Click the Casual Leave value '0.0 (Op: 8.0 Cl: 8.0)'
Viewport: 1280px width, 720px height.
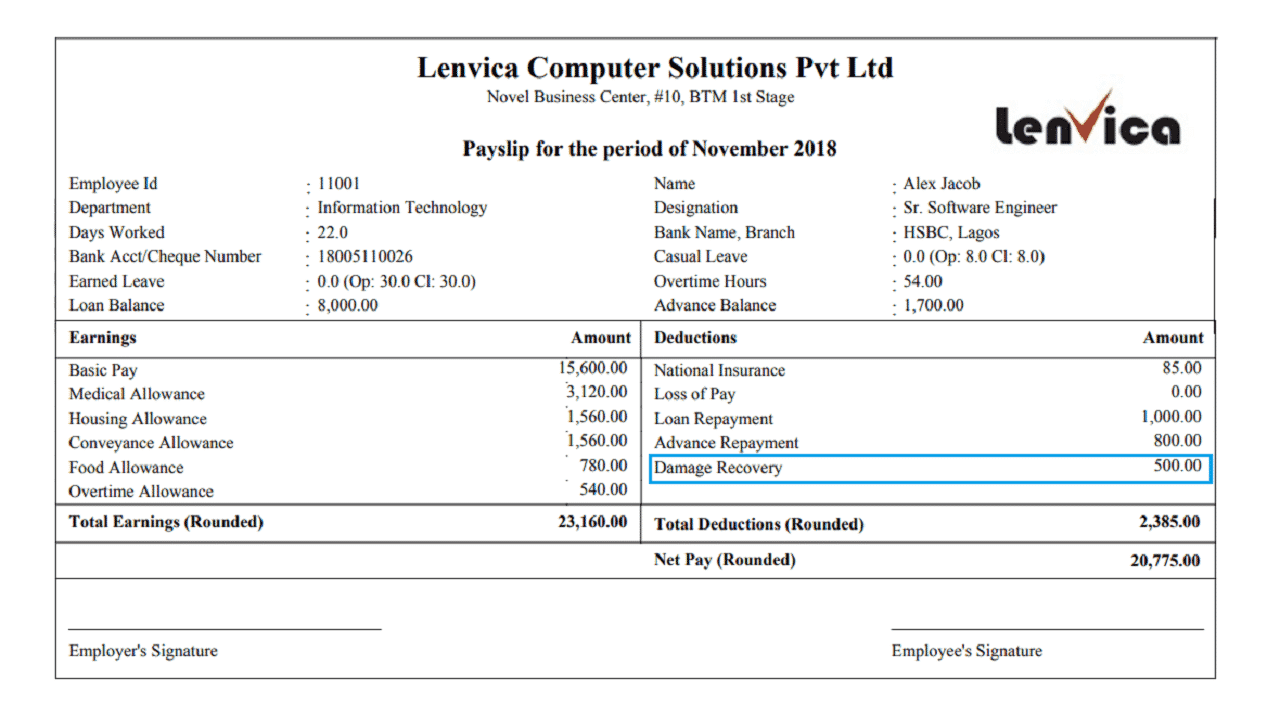pos(974,257)
